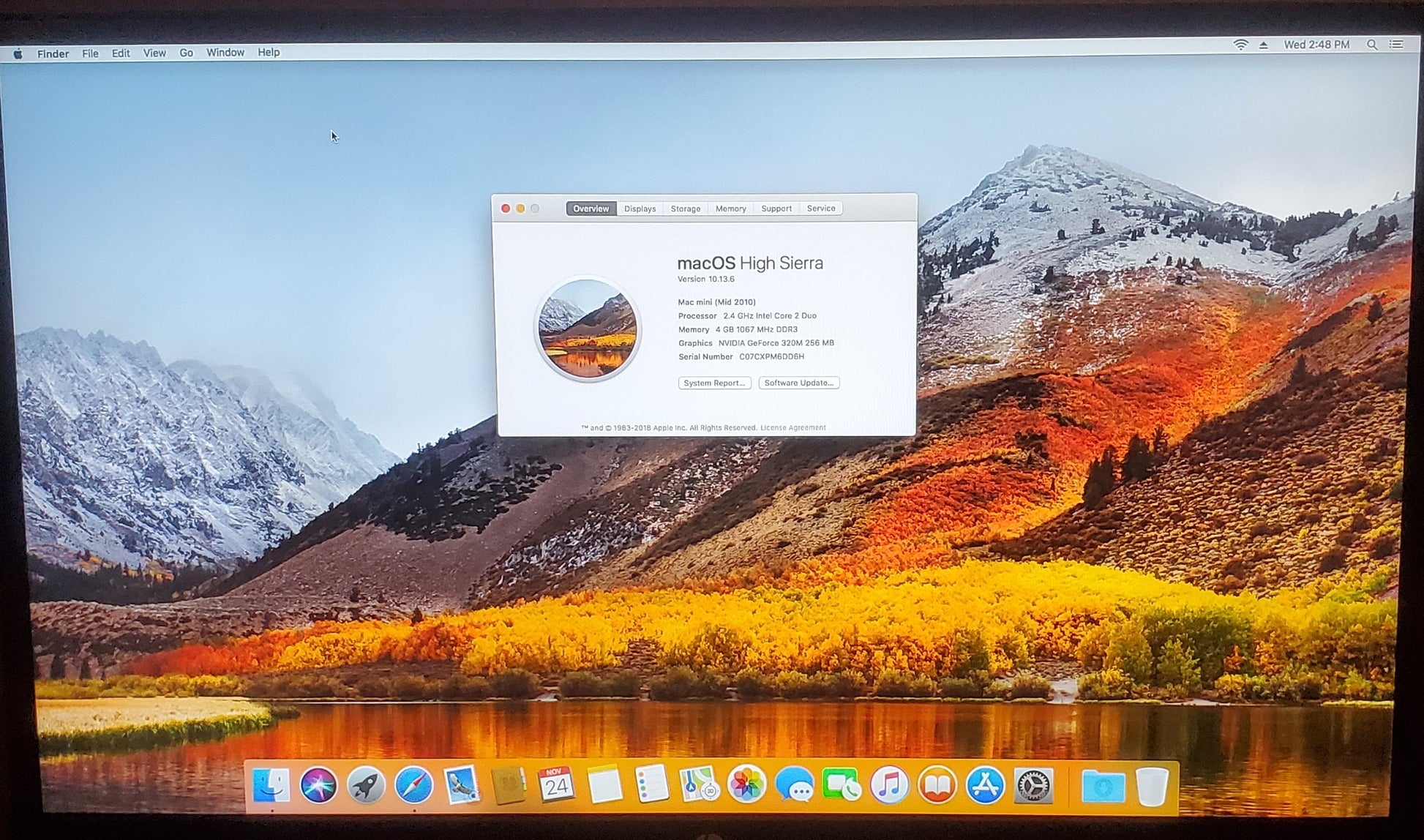This screenshot has width=1424, height=840.
Task: Open the Downloads folder stack
Action: (1103, 787)
